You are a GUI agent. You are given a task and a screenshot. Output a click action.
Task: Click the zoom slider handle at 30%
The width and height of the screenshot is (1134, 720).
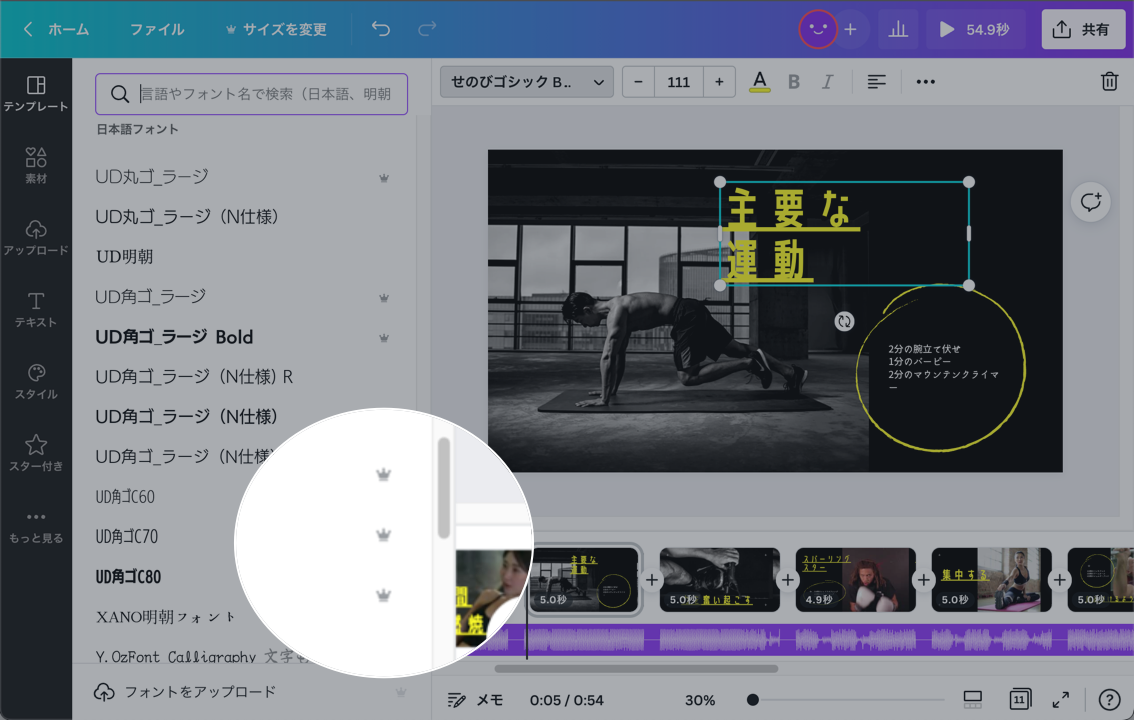click(753, 700)
